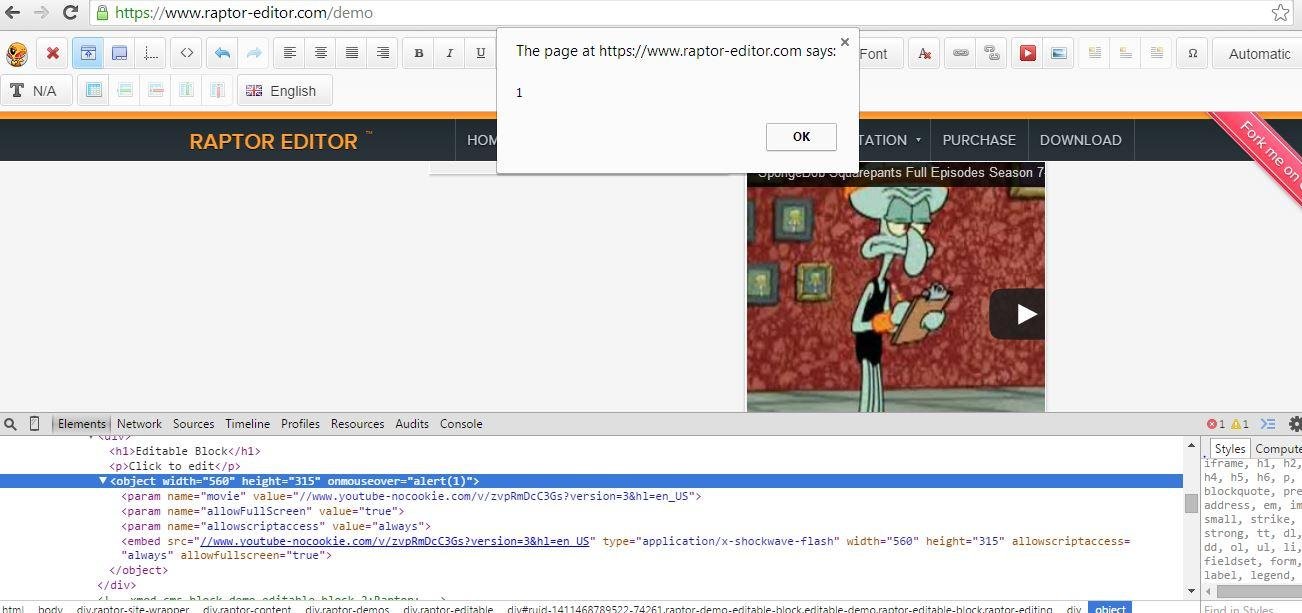The height and width of the screenshot is (613, 1302).
Task: Reload the browser page
Action: tap(71, 13)
